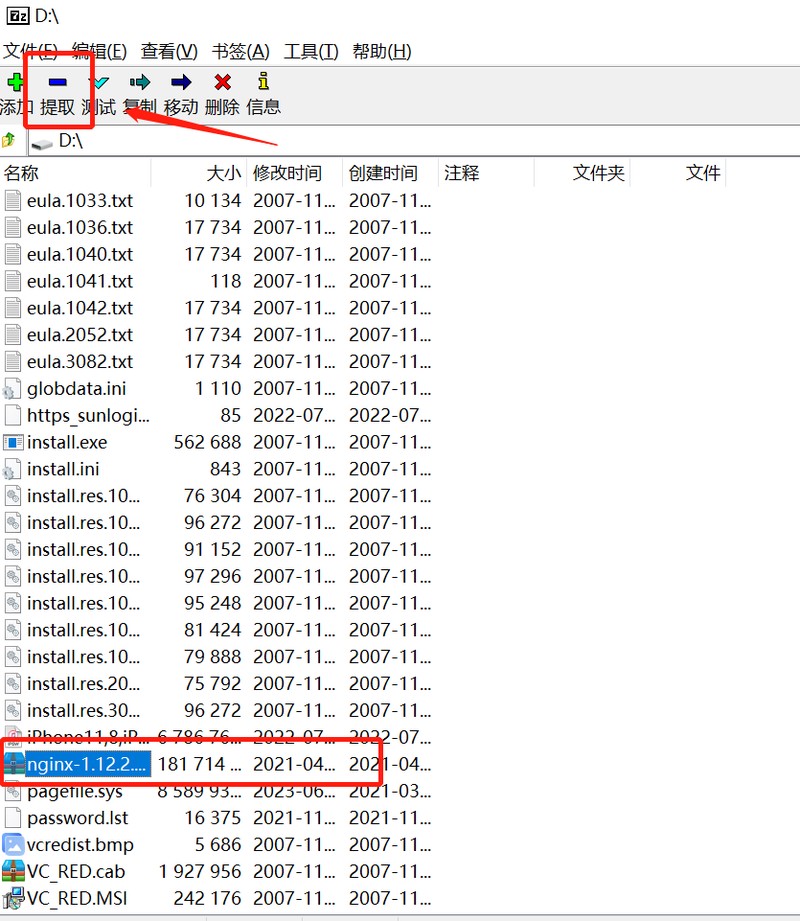The height and width of the screenshot is (921, 800).
Task: Click the 文件夹 column header
Action: tap(582, 173)
